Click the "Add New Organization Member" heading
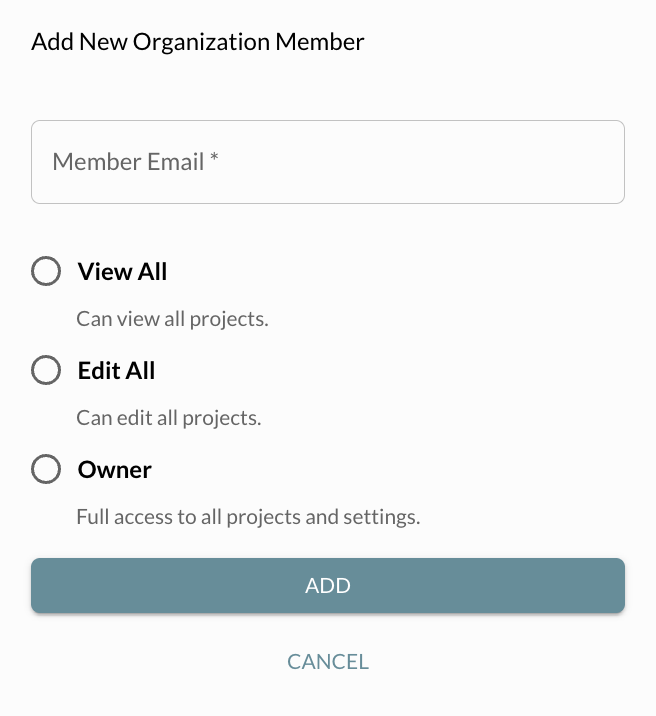Image resolution: width=656 pixels, height=716 pixels. [198, 42]
